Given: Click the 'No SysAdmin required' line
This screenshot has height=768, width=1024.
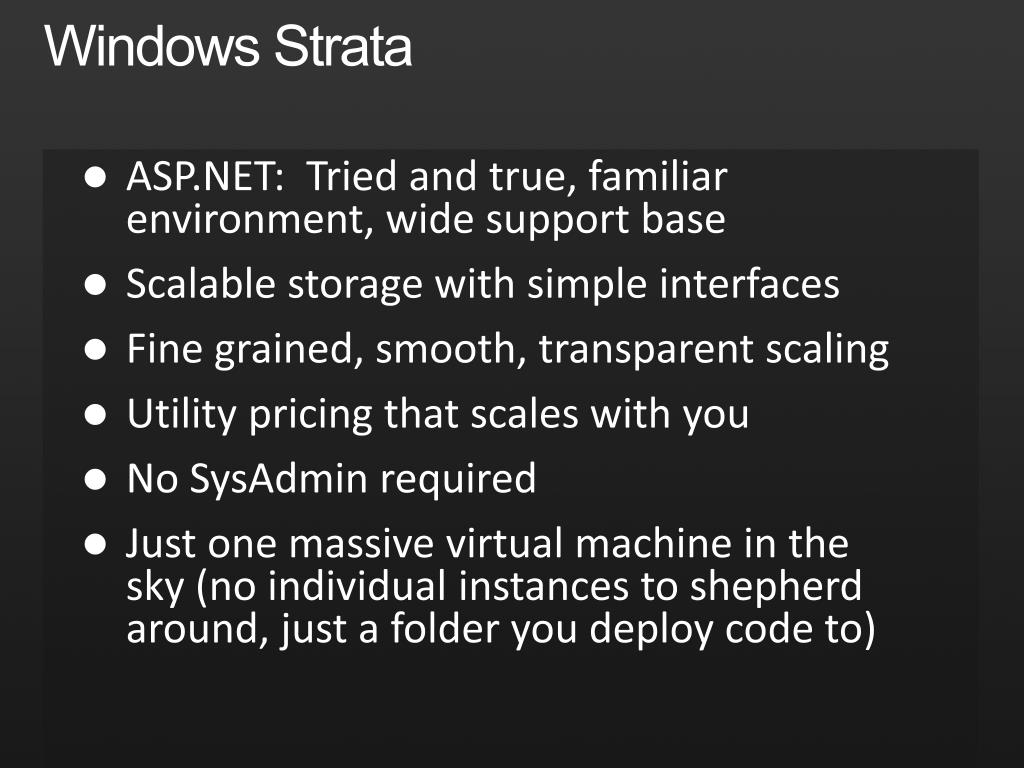Looking at the screenshot, I should click(331, 479).
